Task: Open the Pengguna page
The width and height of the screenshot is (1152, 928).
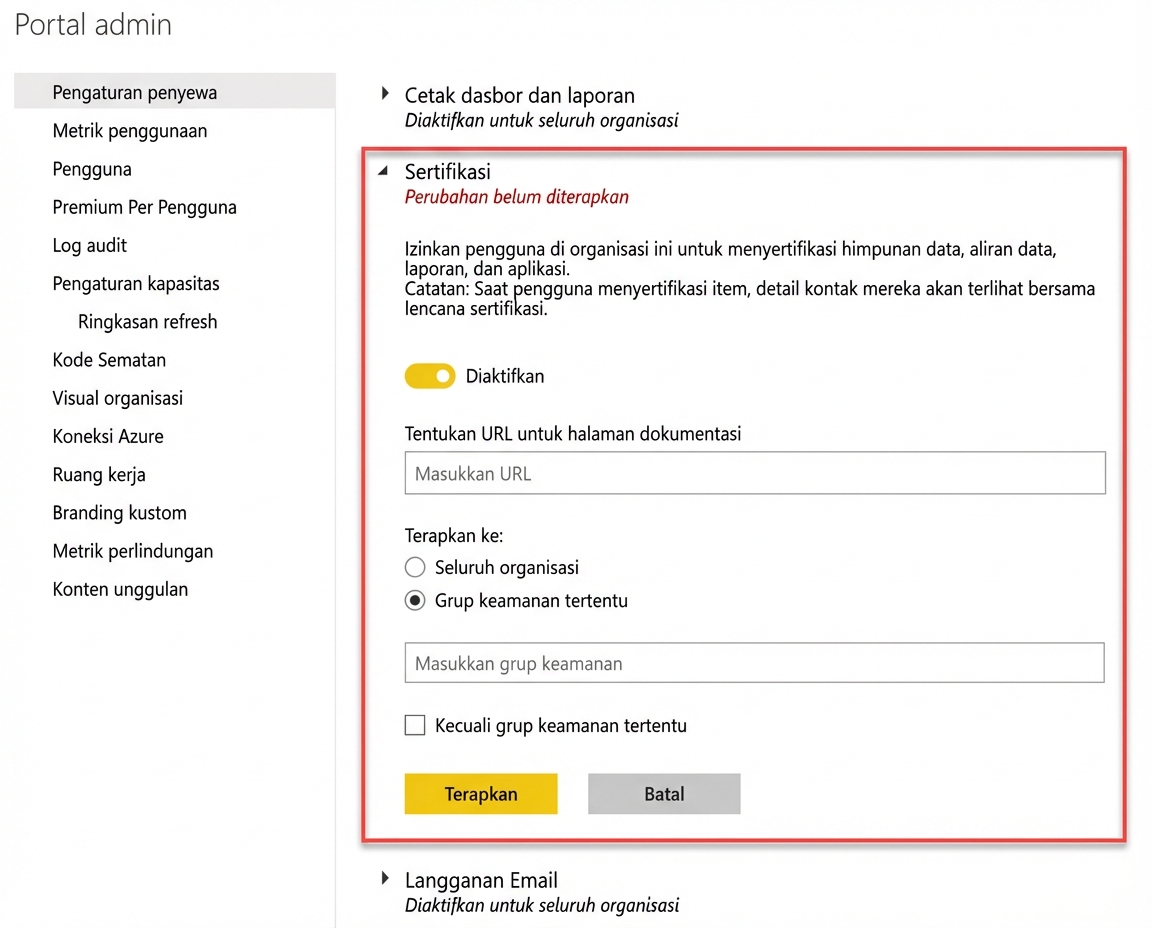Action: 92,169
